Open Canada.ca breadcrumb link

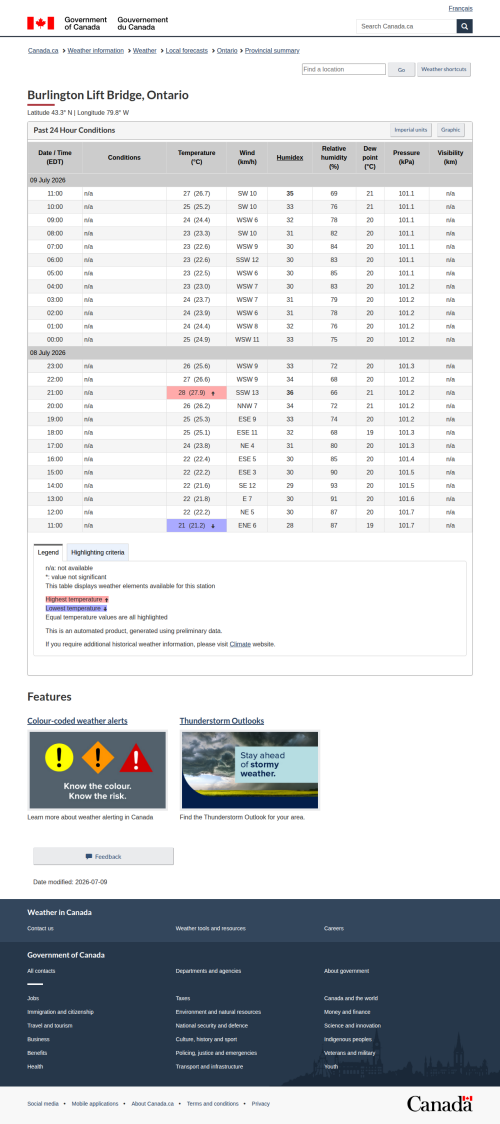click(43, 51)
